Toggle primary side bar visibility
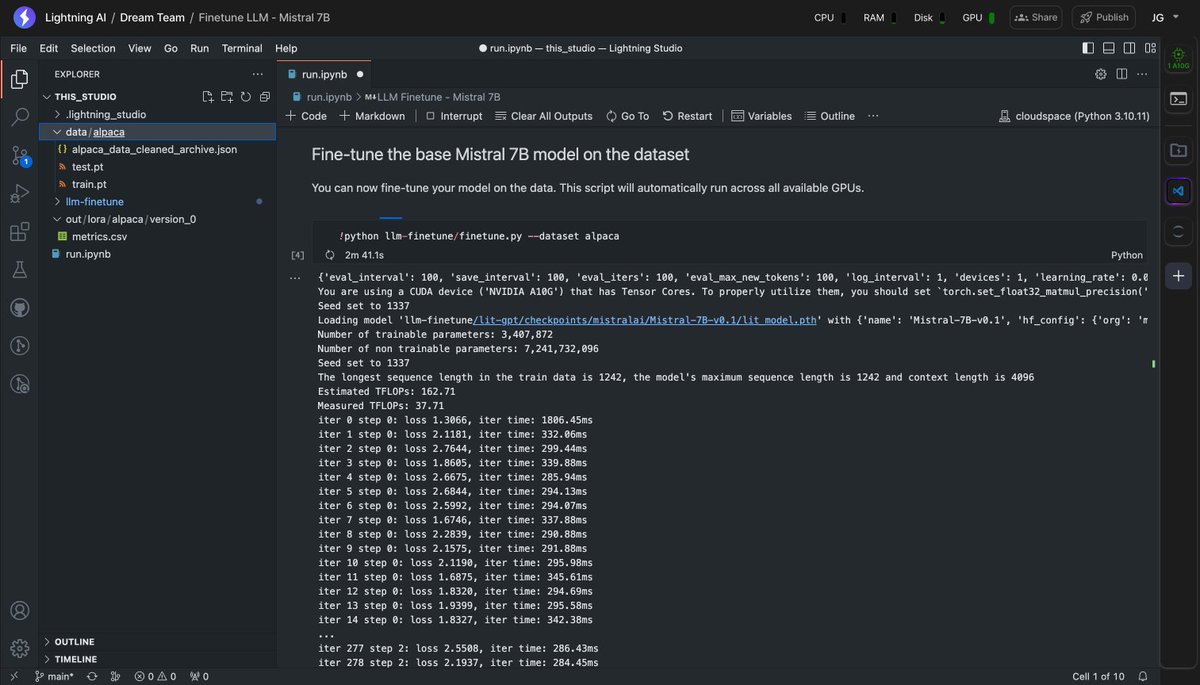1200x685 pixels. point(1089,48)
